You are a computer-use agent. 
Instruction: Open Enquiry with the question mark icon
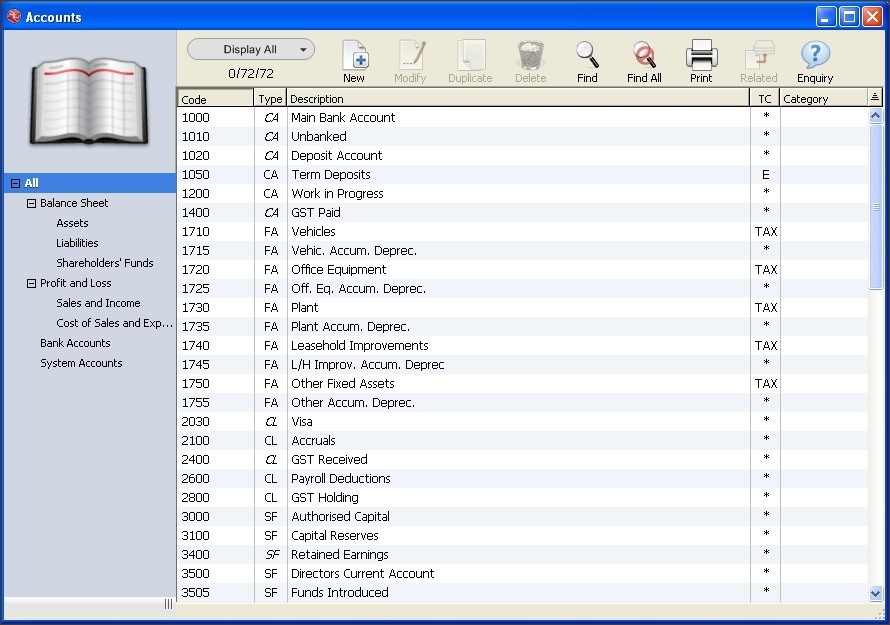pyautogui.click(x=815, y=55)
